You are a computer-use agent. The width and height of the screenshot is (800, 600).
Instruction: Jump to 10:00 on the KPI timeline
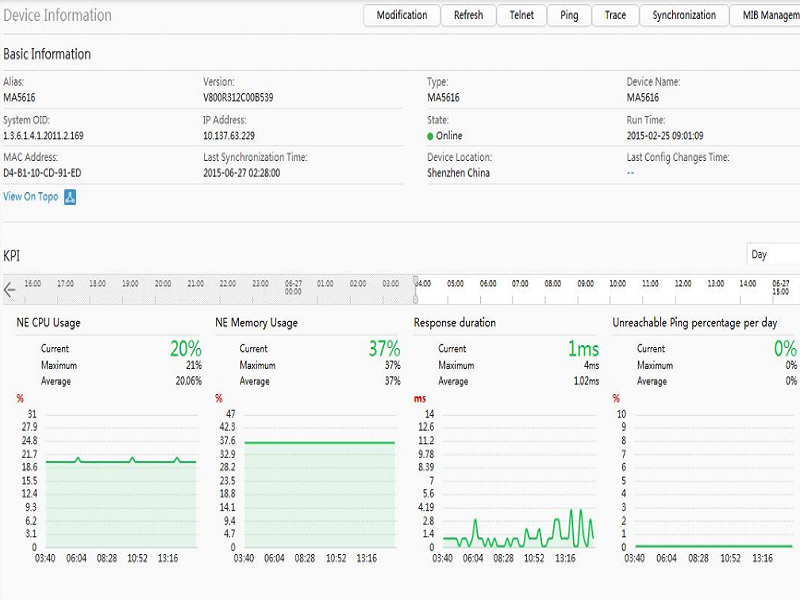click(617, 284)
